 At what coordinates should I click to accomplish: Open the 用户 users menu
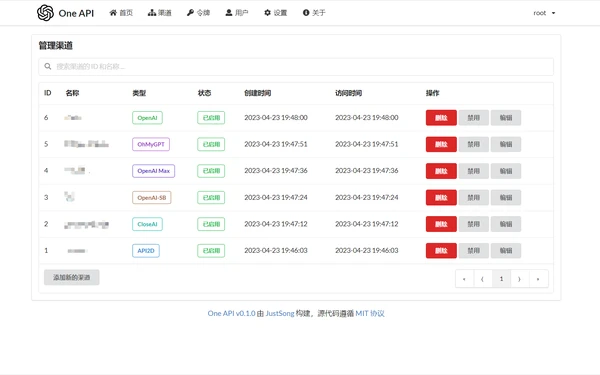pos(237,13)
